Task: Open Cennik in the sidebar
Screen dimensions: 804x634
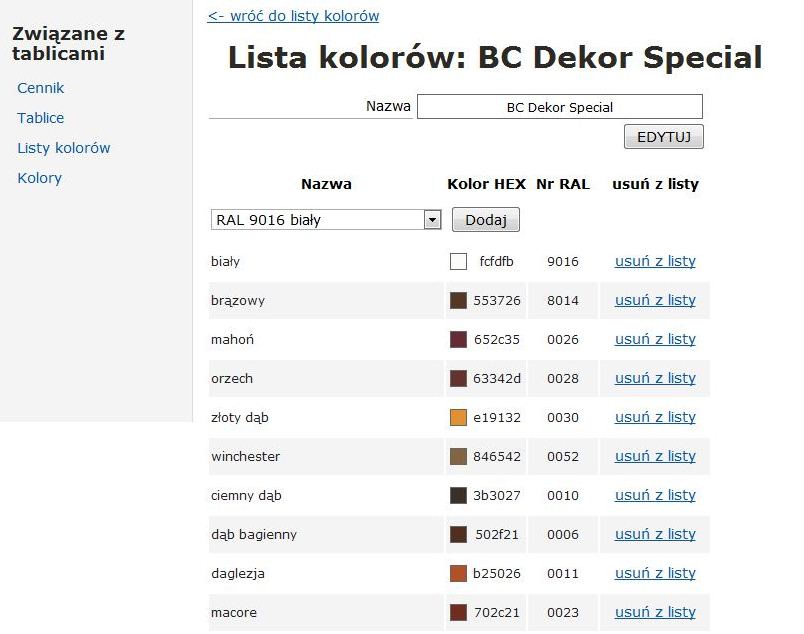Action: 41,88
